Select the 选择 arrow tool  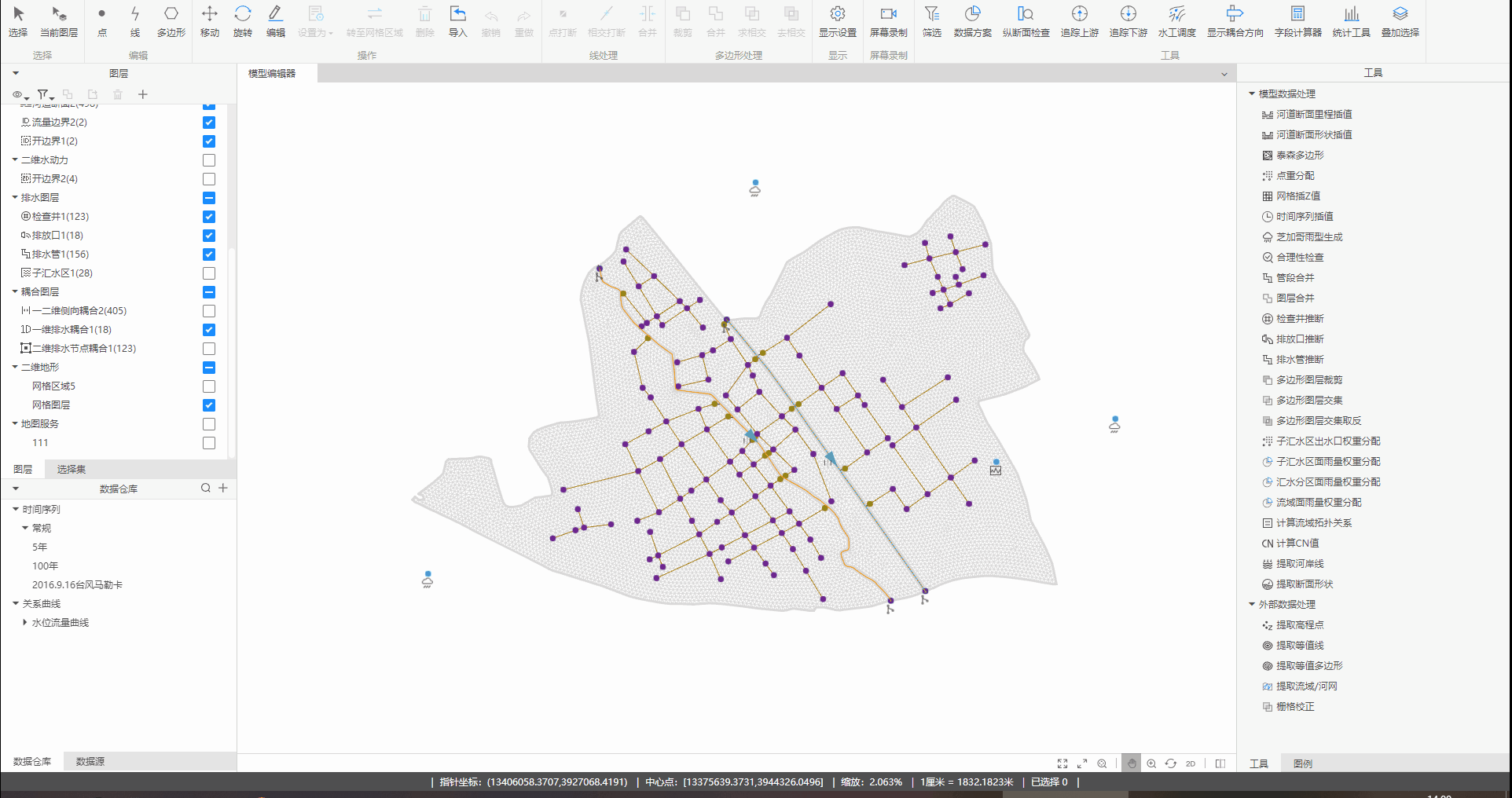point(18,22)
